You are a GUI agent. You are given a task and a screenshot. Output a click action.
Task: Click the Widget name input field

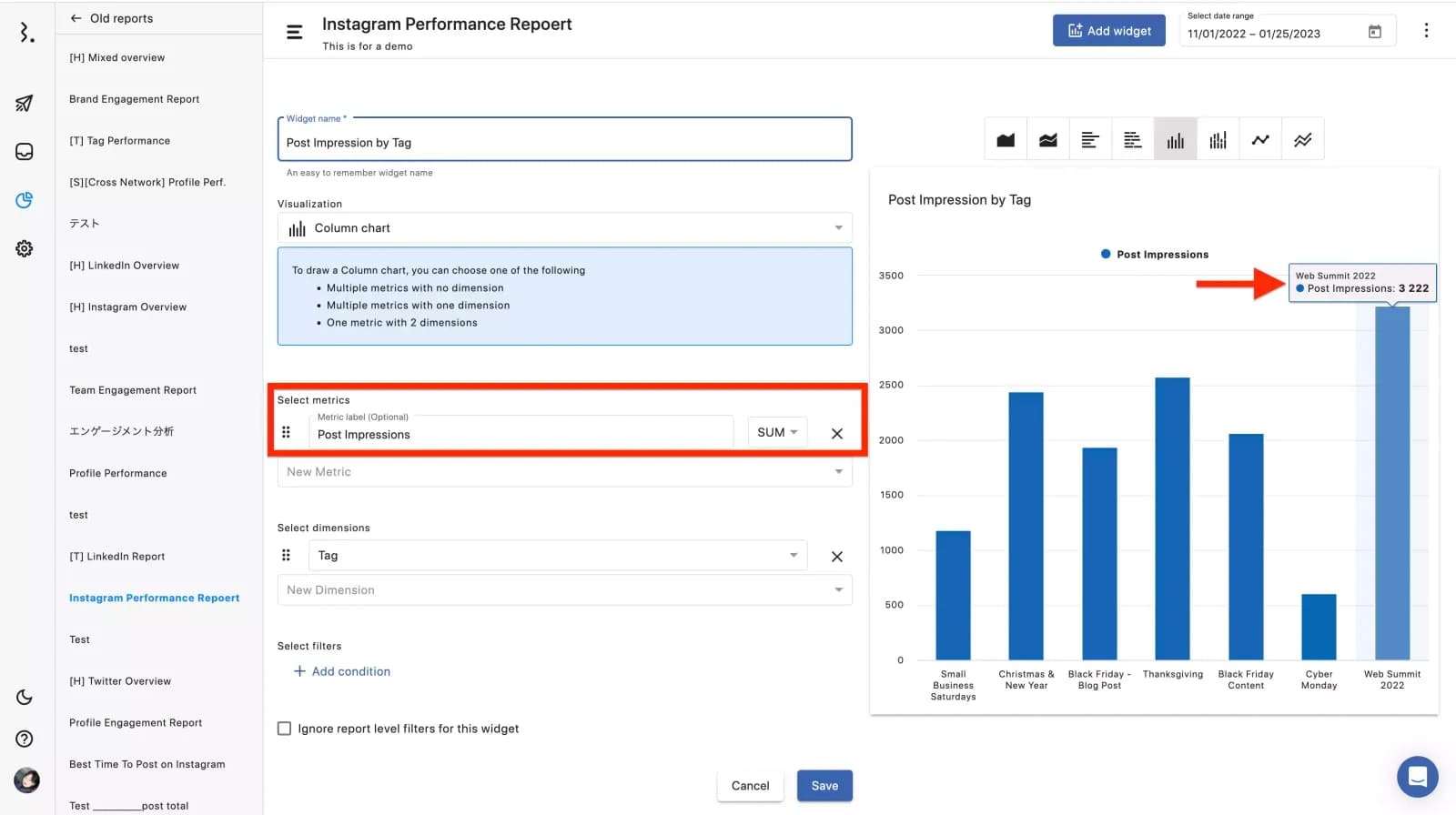coord(564,143)
